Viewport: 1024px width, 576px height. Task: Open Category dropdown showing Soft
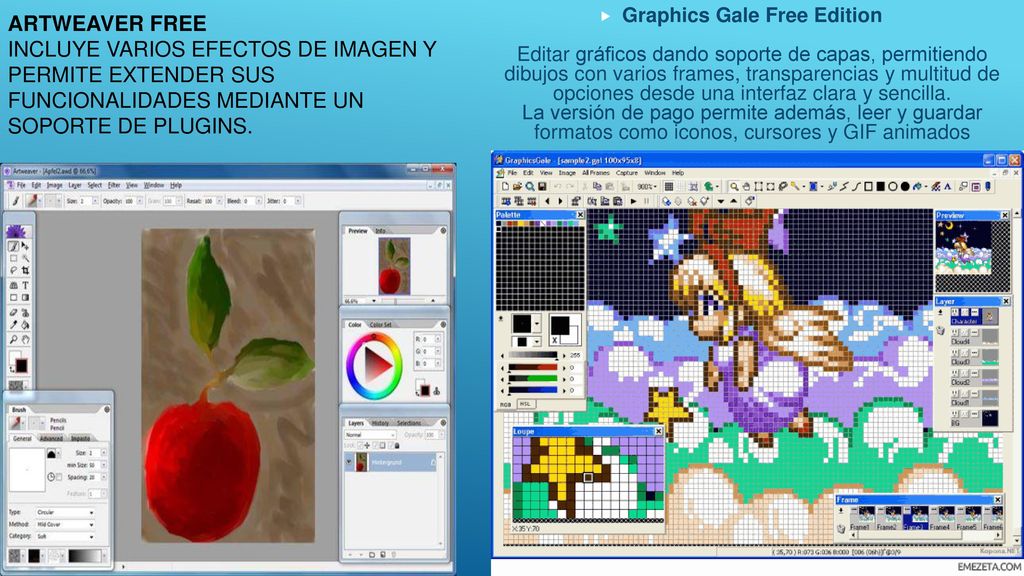pyautogui.click(x=65, y=536)
